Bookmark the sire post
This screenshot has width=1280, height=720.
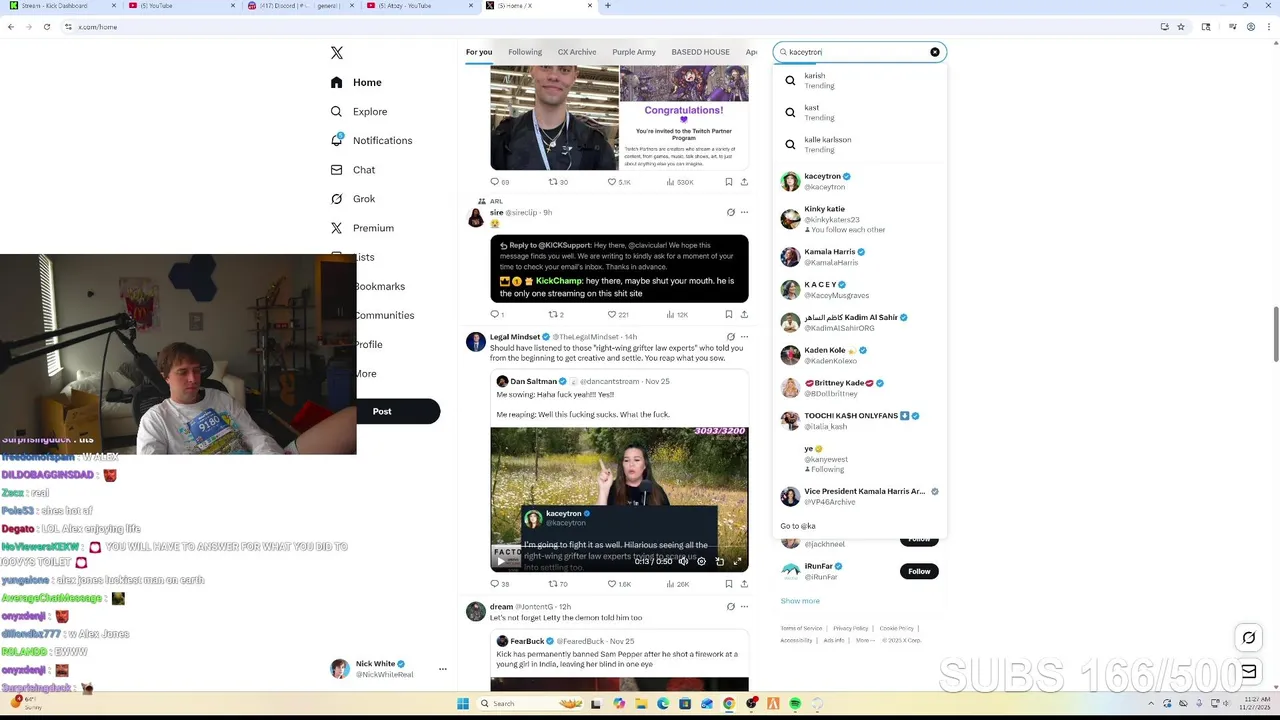coord(728,315)
